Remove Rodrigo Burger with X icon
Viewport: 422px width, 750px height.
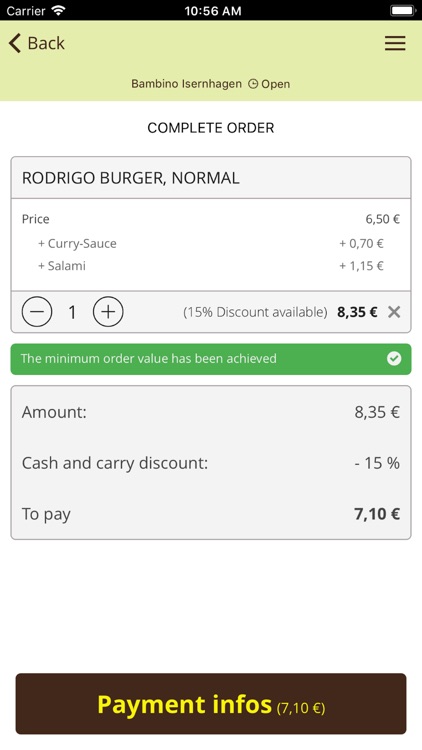[x=394, y=312]
